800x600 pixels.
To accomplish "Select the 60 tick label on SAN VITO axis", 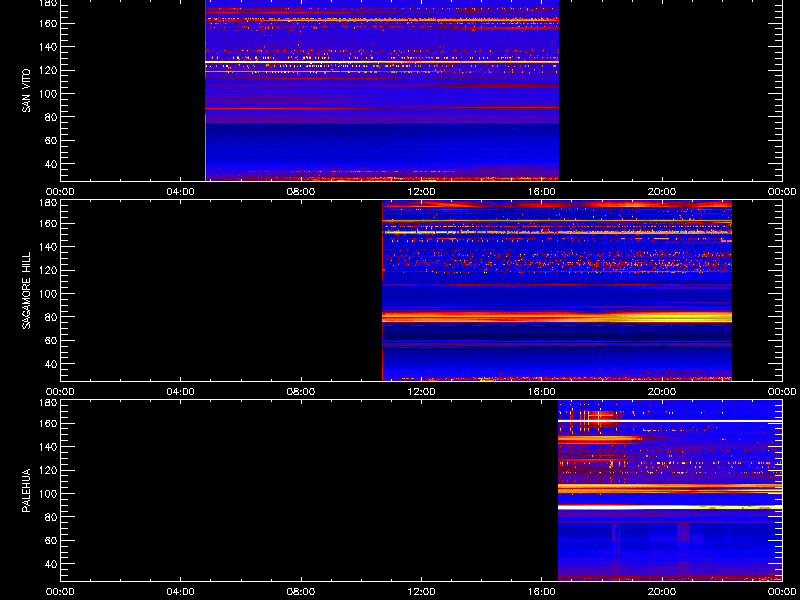I will (x=52, y=141).
